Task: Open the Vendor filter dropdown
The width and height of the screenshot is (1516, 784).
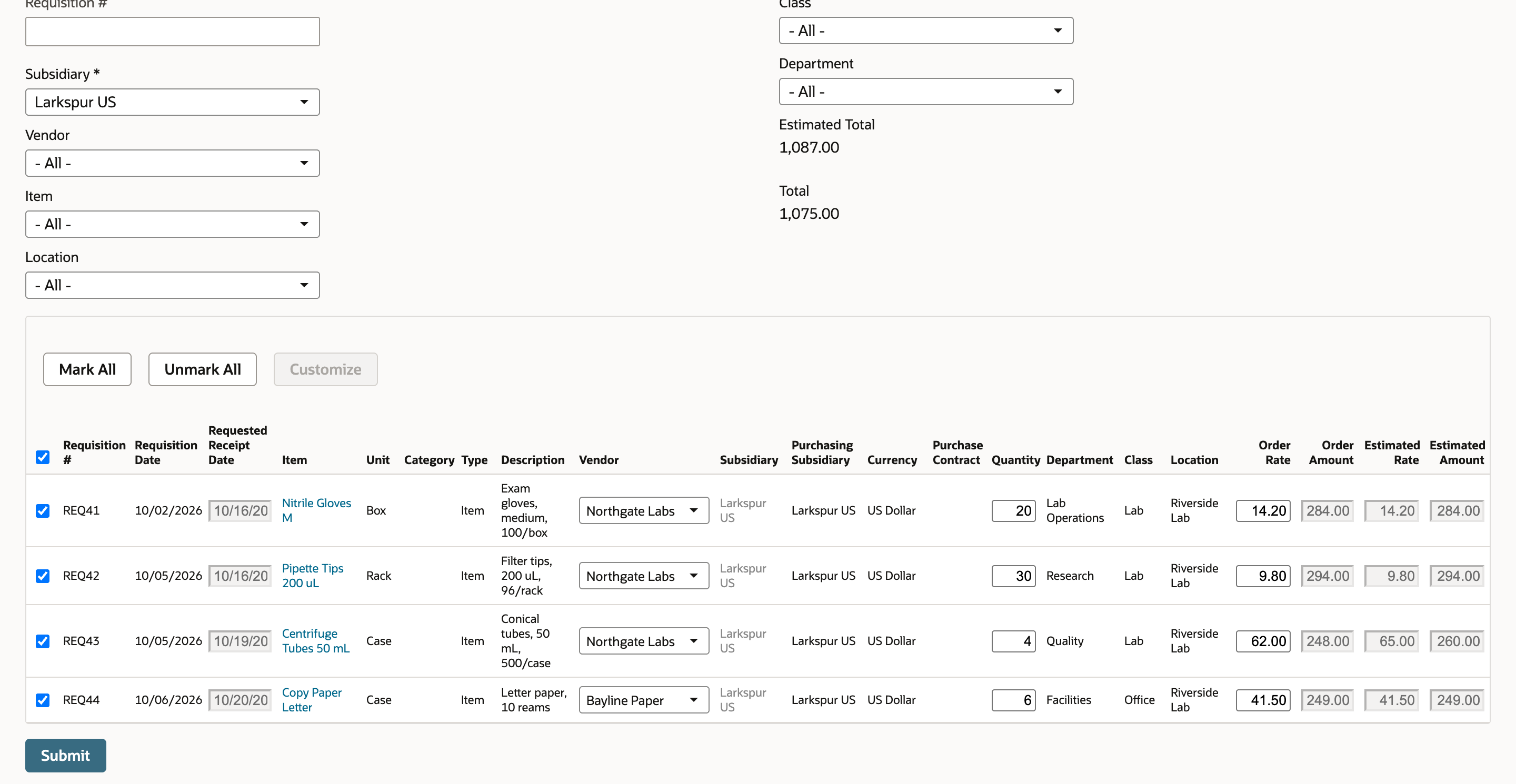Action: pos(173,163)
